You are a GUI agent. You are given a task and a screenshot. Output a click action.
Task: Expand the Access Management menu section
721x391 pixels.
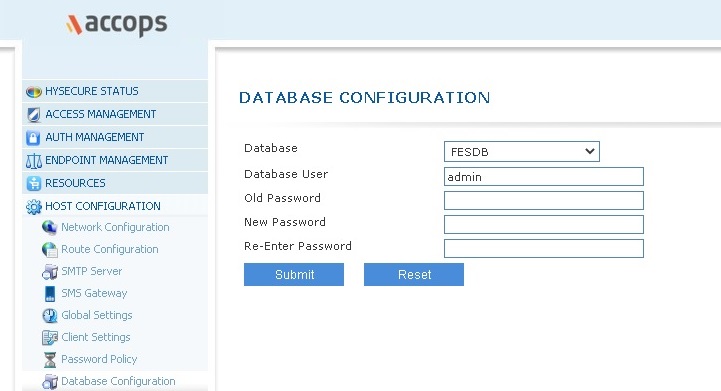(x=101, y=114)
